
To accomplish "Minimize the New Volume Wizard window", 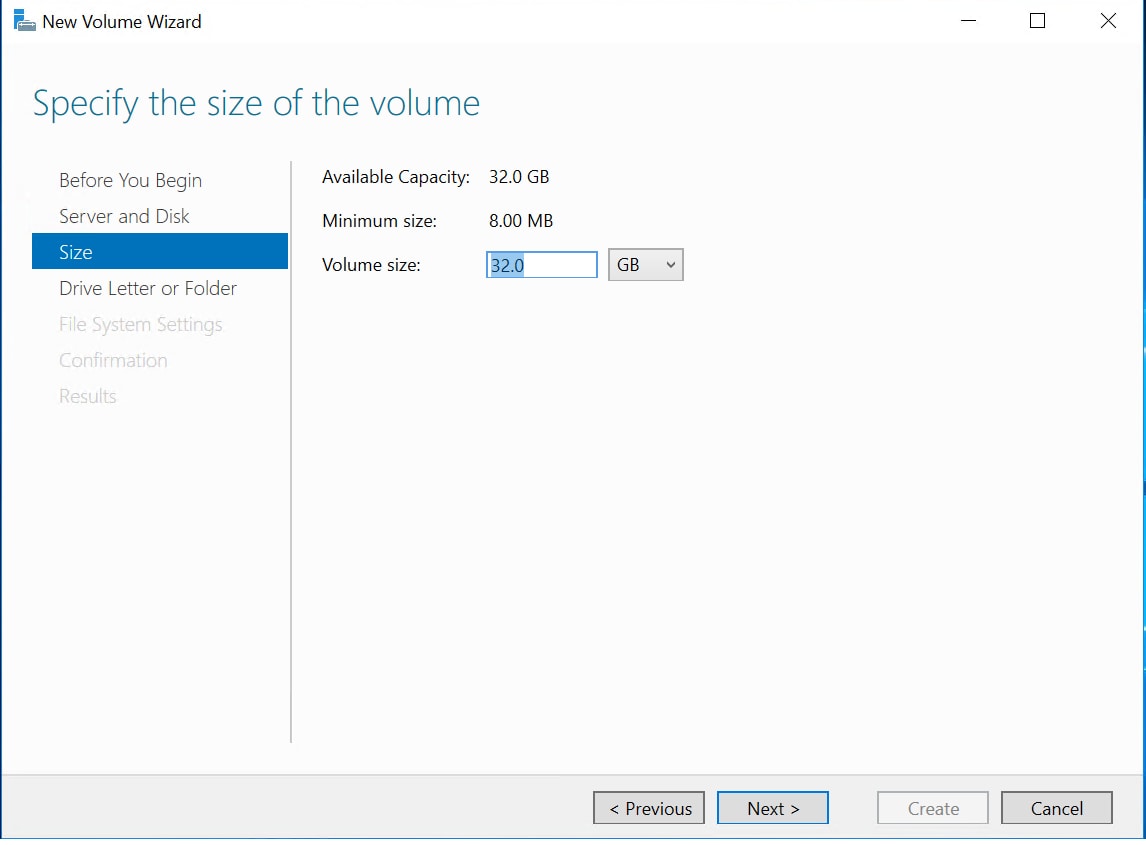I will click(x=967, y=21).
